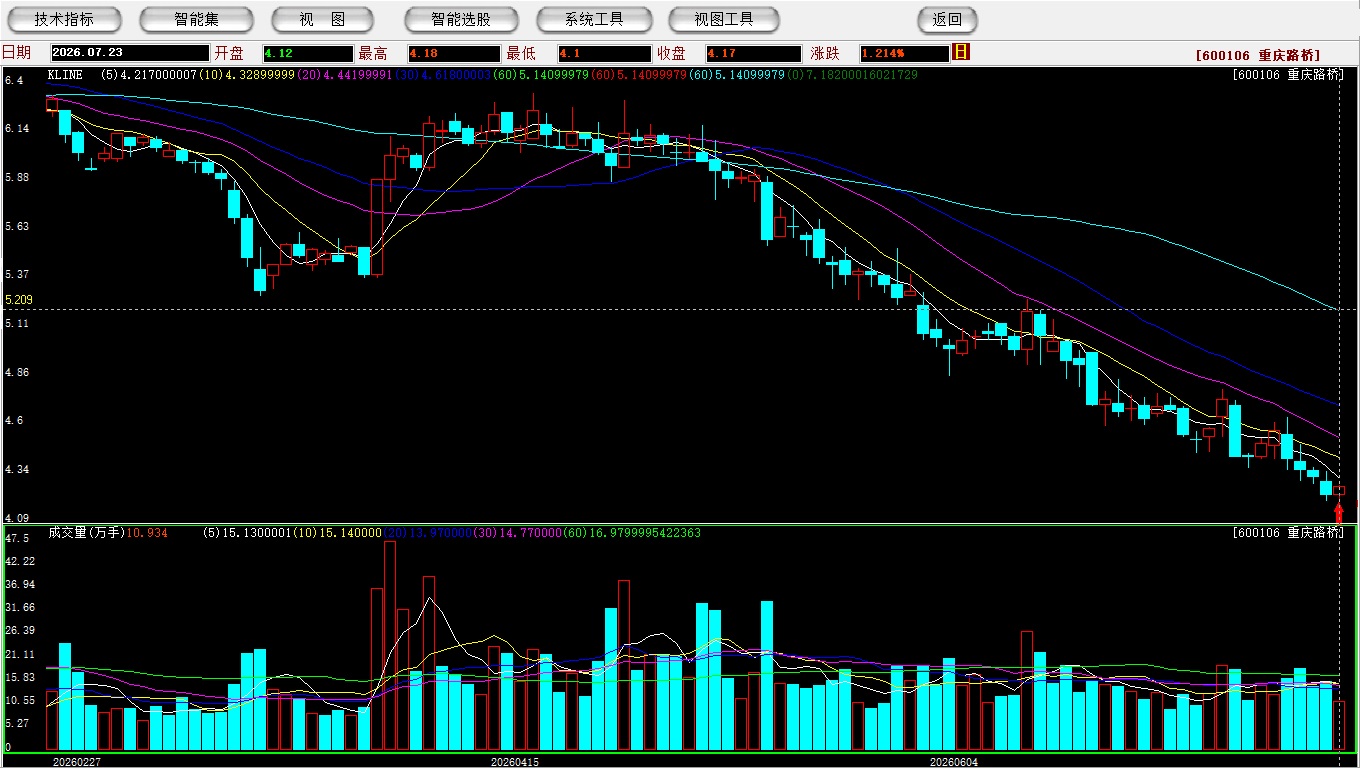Click the tallest red volume bar
This screenshot has width=1360, height=768.
(390, 645)
